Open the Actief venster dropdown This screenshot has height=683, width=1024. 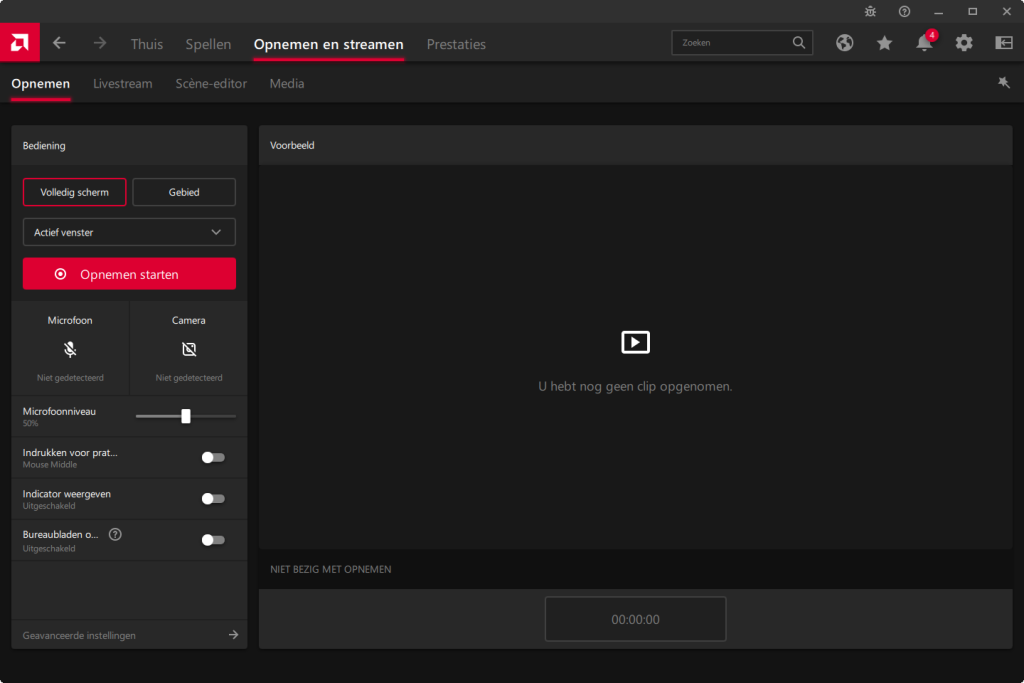tap(129, 232)
